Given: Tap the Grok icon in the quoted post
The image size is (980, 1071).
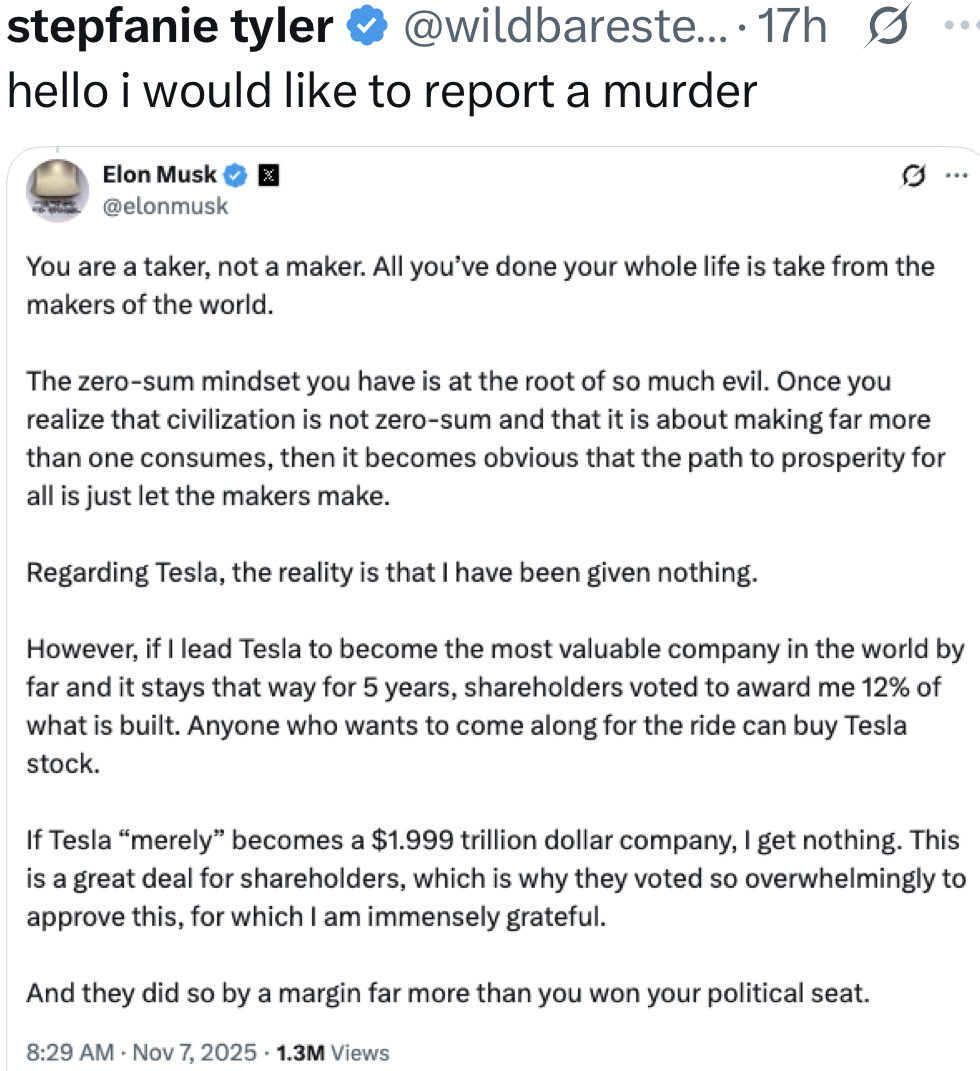Looking at the screenshot, I should (x=911, y=176).
